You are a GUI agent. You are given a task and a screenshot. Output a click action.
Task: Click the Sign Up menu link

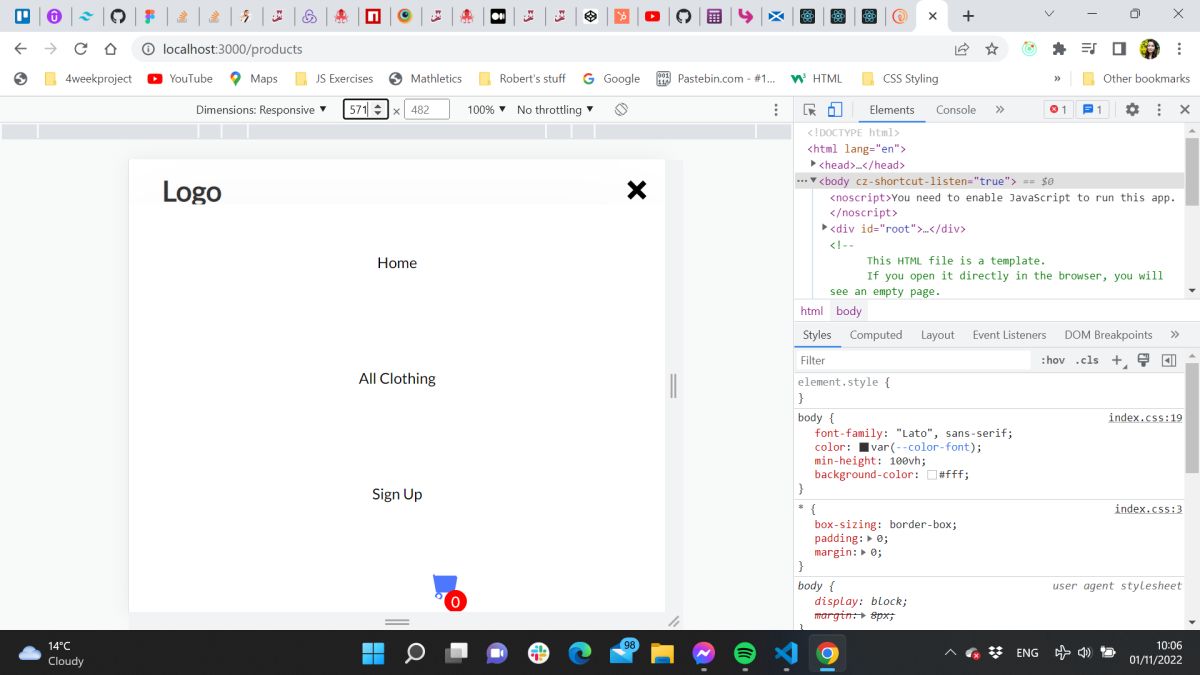point(397,494)
